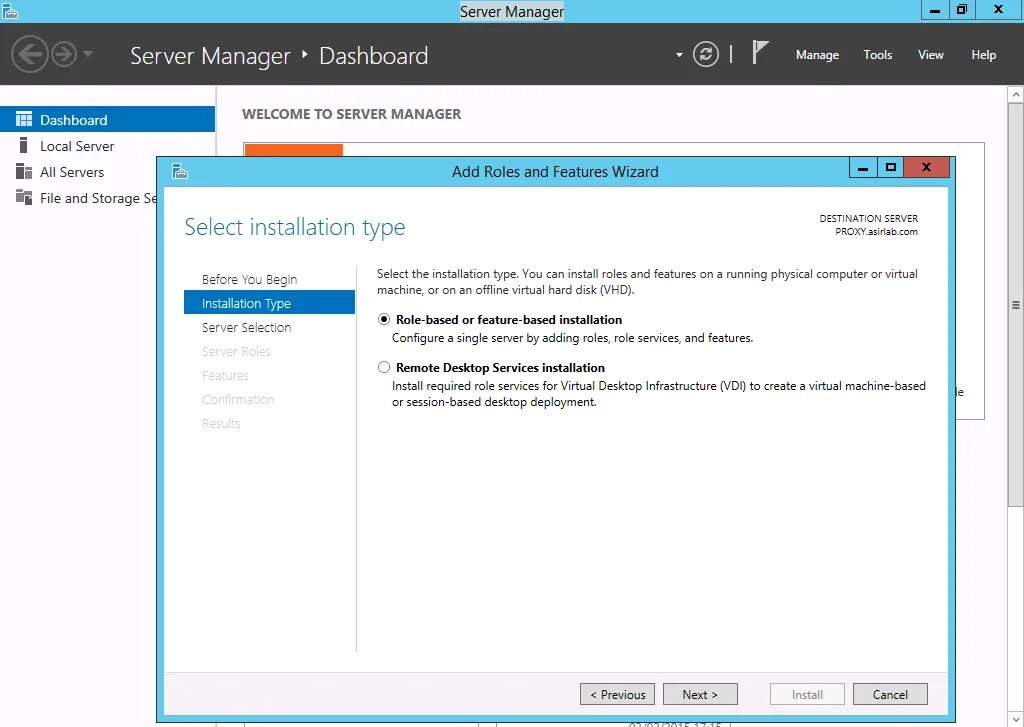Open the Help menu
The height and width of the screenshot is (727, 1024).
983,55
